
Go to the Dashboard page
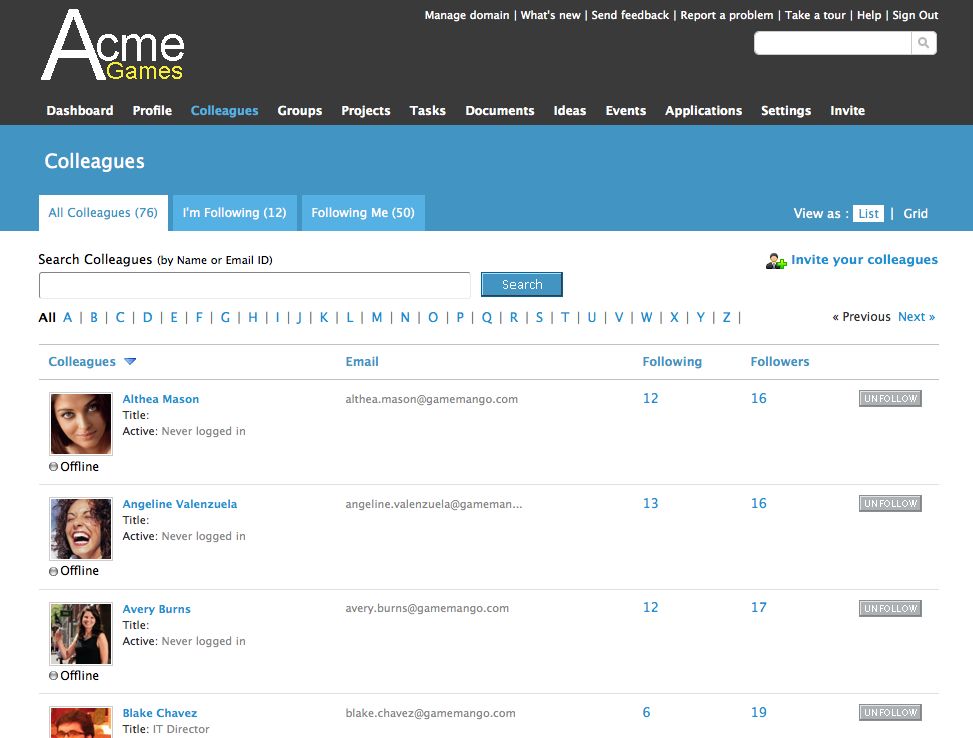point(80,111)
